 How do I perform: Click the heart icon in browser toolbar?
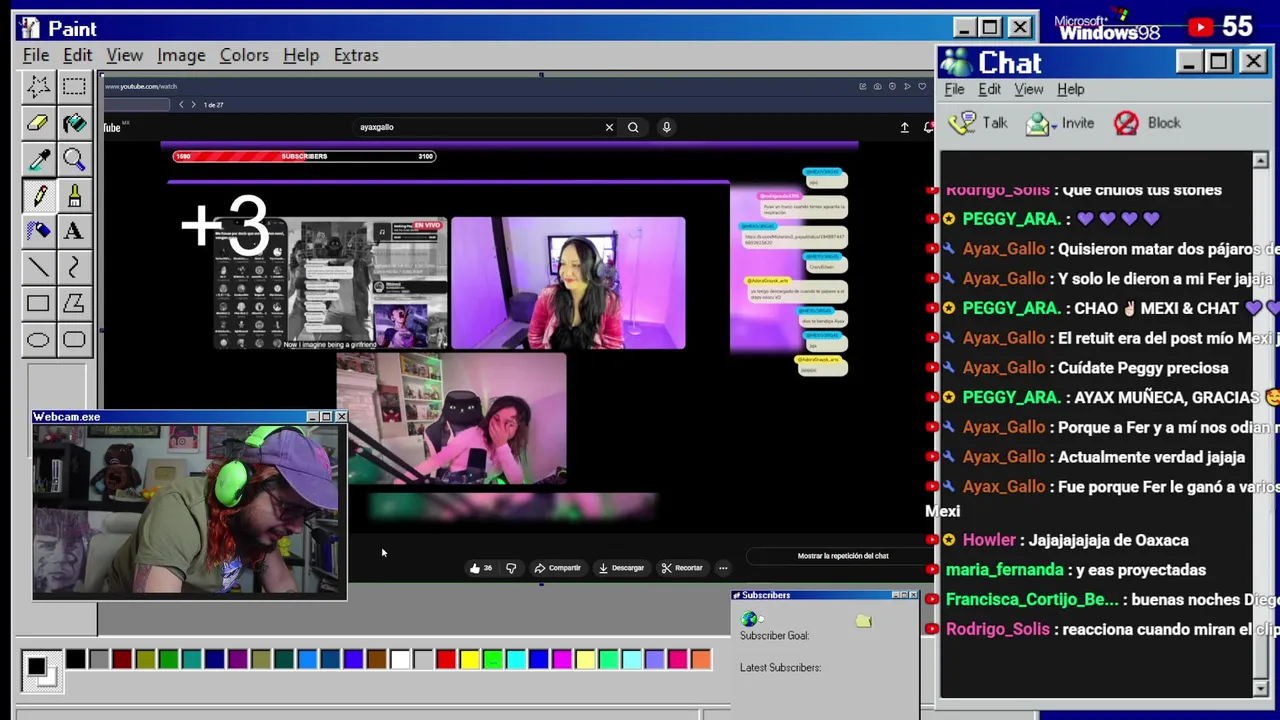[x=922, y=87]
